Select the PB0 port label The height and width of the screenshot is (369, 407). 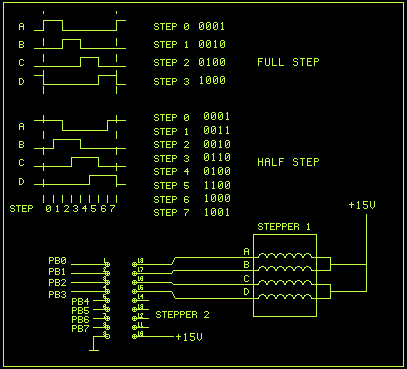click(57, 260)
